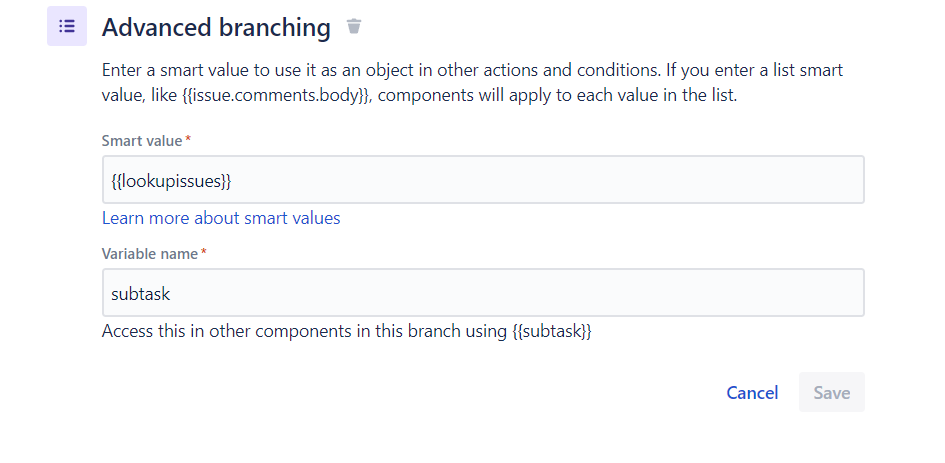Click the description paragraph starting Enter a smart value

pos(472,83)
